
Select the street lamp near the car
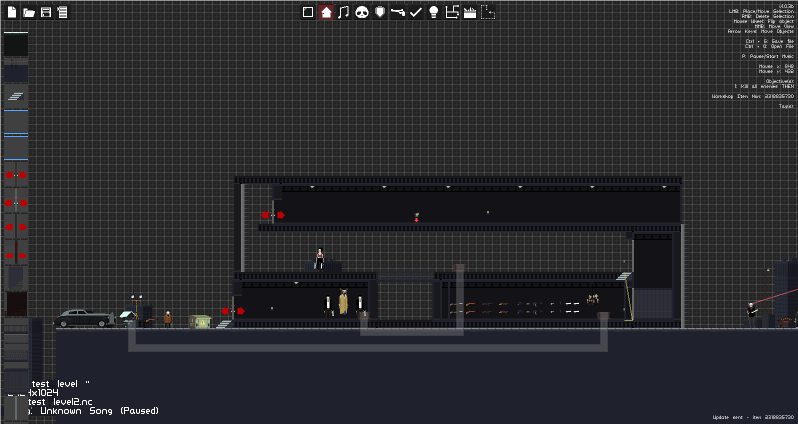coord(136,306)
